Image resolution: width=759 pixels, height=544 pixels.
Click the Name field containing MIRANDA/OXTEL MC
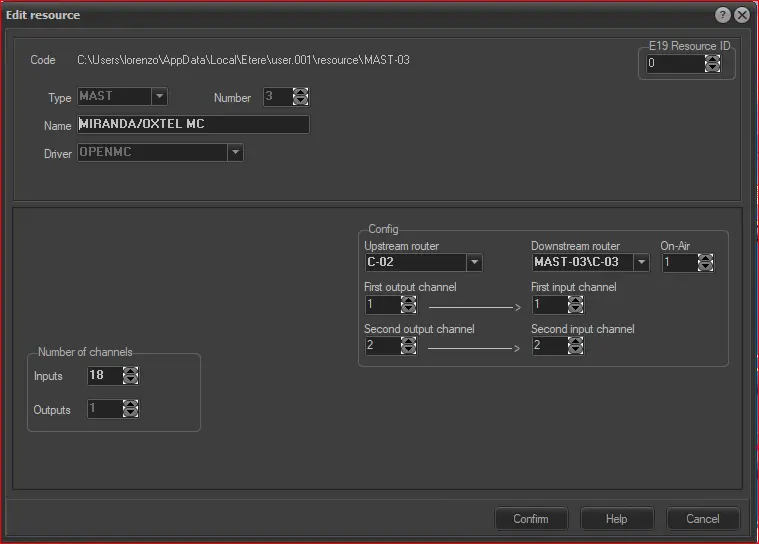click(193, 125)
